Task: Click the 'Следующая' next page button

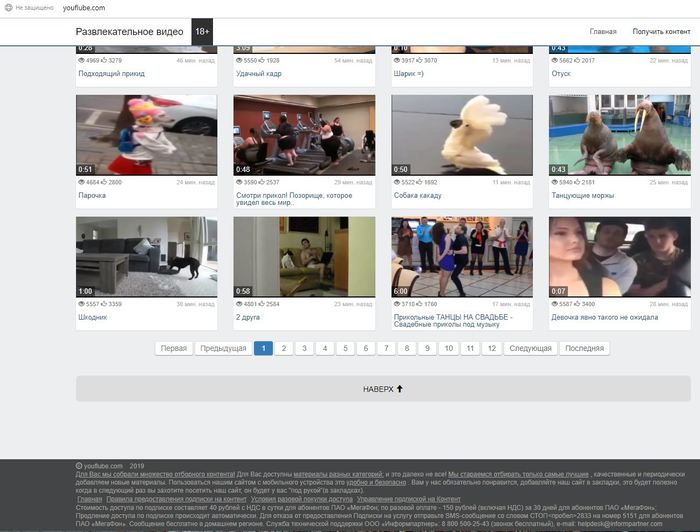Action: 530,348
